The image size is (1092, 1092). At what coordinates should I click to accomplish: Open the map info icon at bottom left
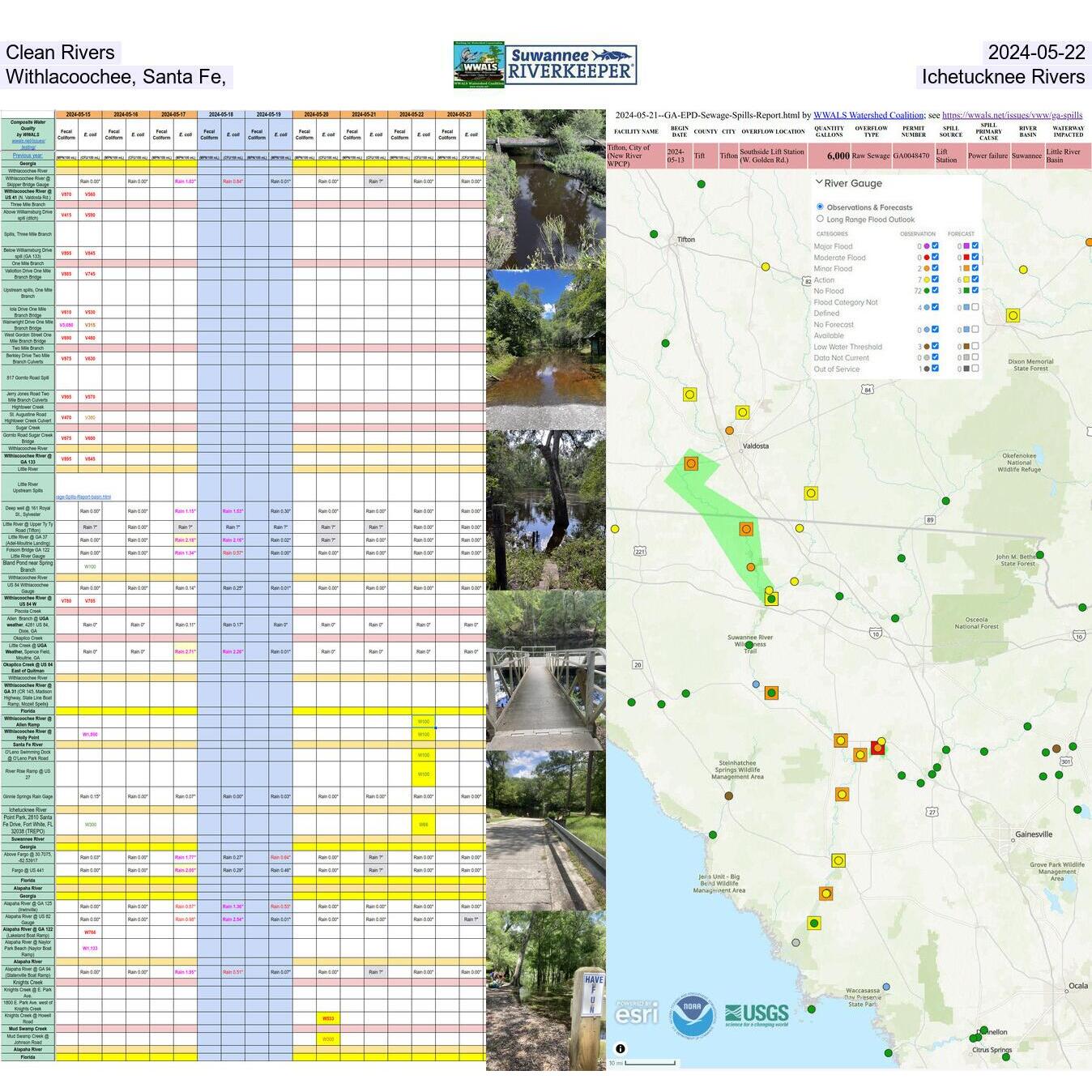(620, 1048)
